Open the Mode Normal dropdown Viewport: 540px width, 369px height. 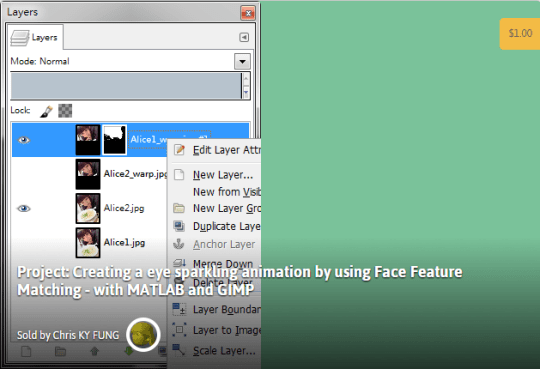tap(242, 62)
